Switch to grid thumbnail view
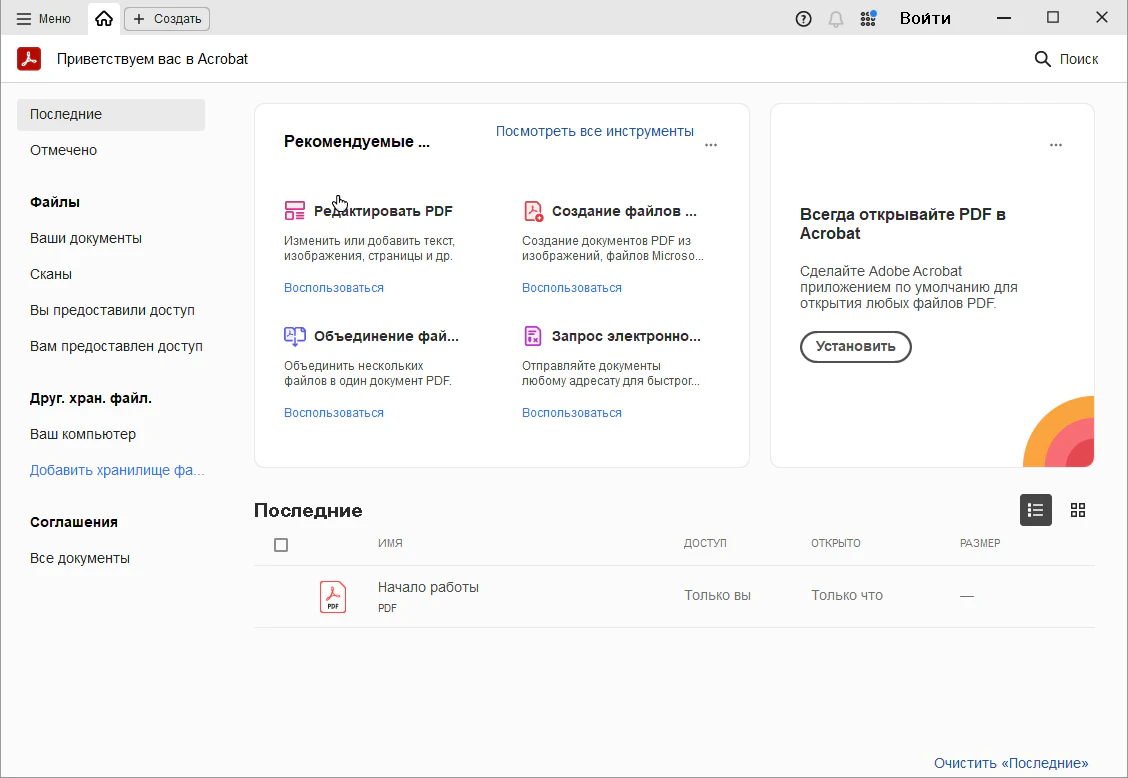This screenshot has height=778, width=1128. 1077,510
